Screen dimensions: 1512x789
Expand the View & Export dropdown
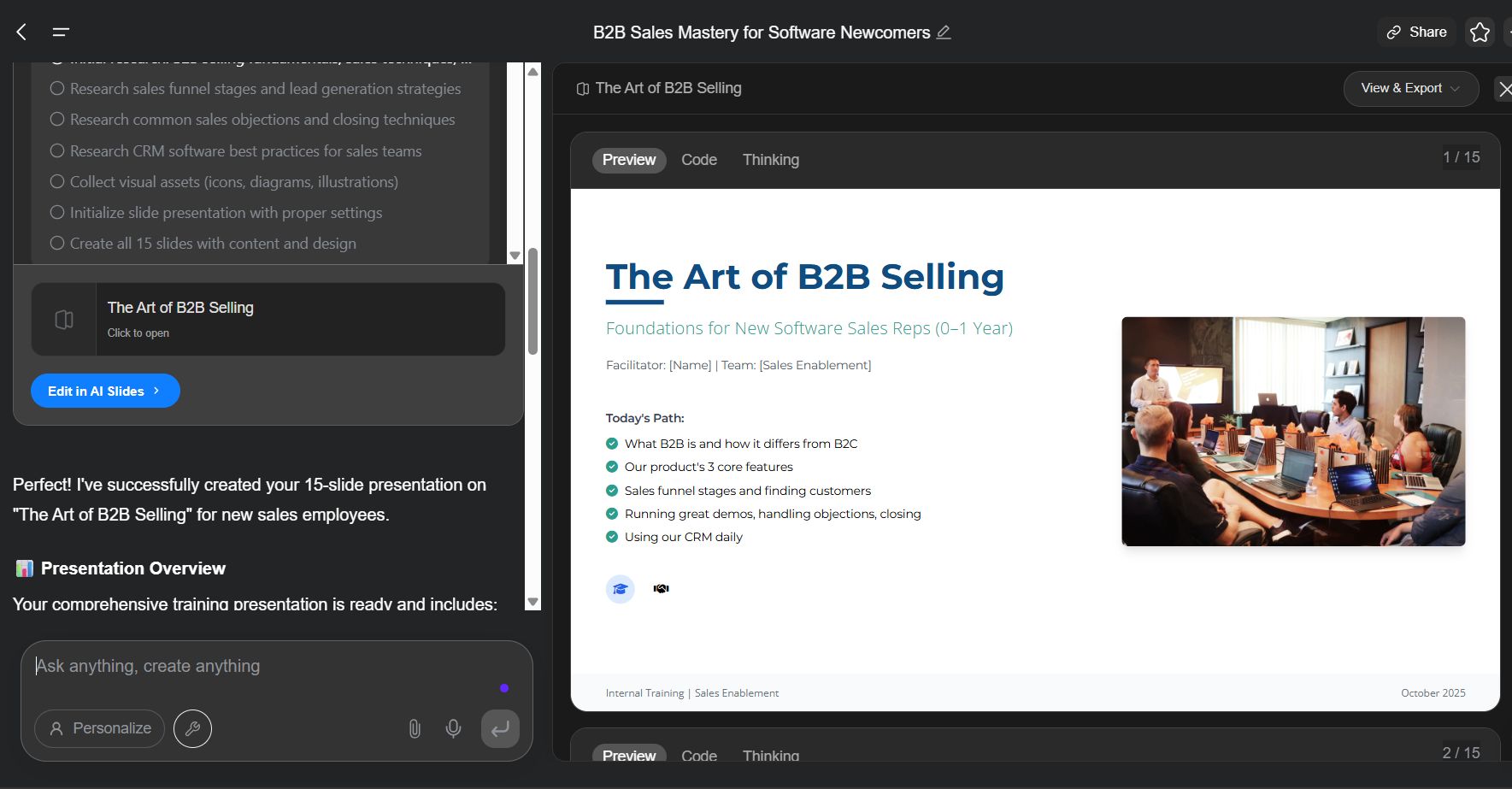tap(1410, 88)
